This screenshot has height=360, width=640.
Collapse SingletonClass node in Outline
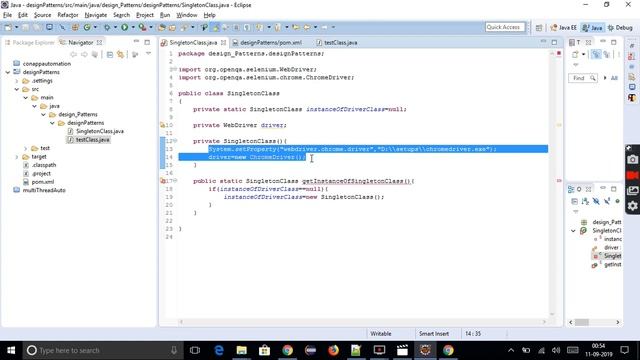(573, 231)
